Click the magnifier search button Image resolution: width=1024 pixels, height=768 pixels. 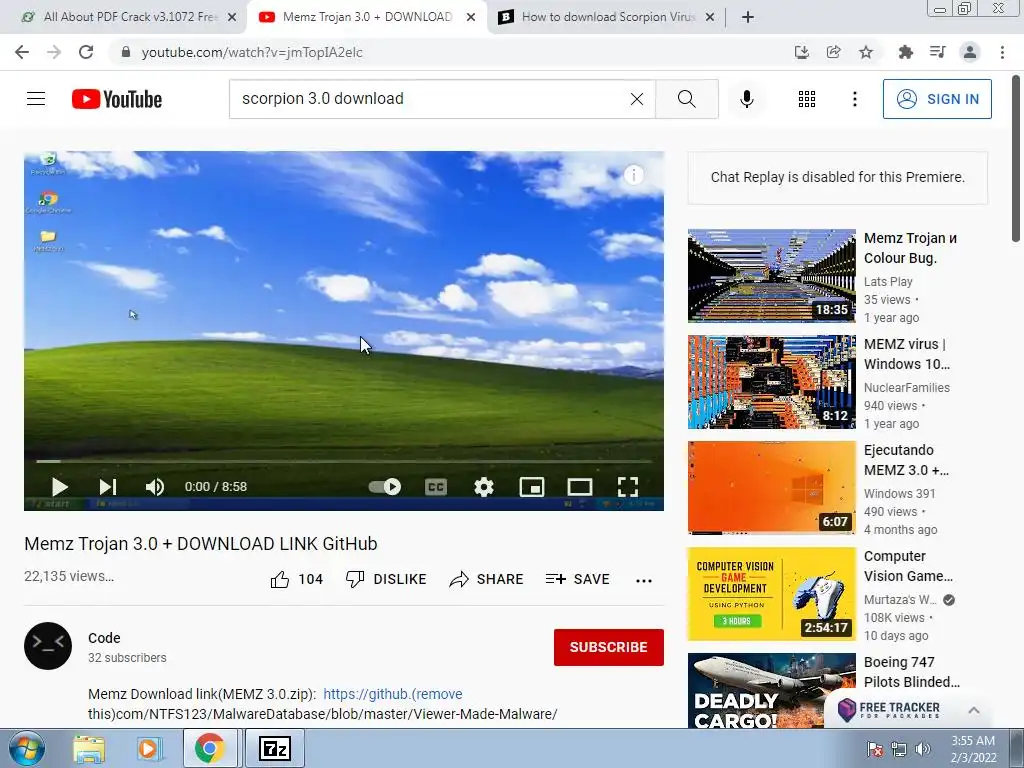[x=686, y=99]
